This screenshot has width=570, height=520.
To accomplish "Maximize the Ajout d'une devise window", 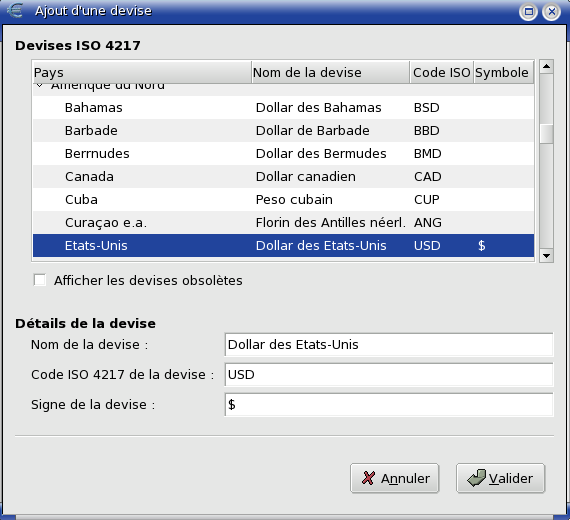I will point(529,12).
